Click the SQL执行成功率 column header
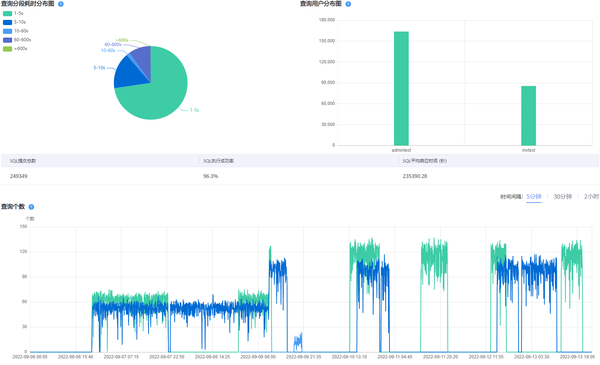 (x=218, y=161)
